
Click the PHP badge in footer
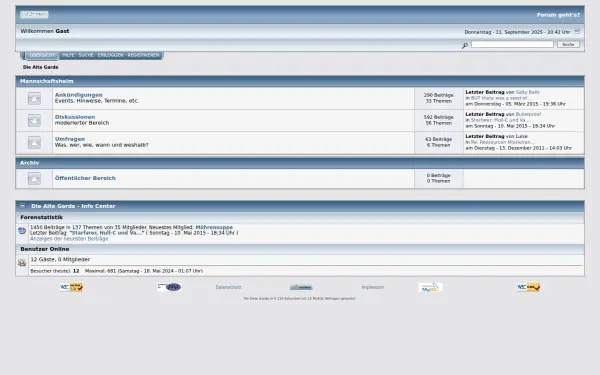pos(169,287)
